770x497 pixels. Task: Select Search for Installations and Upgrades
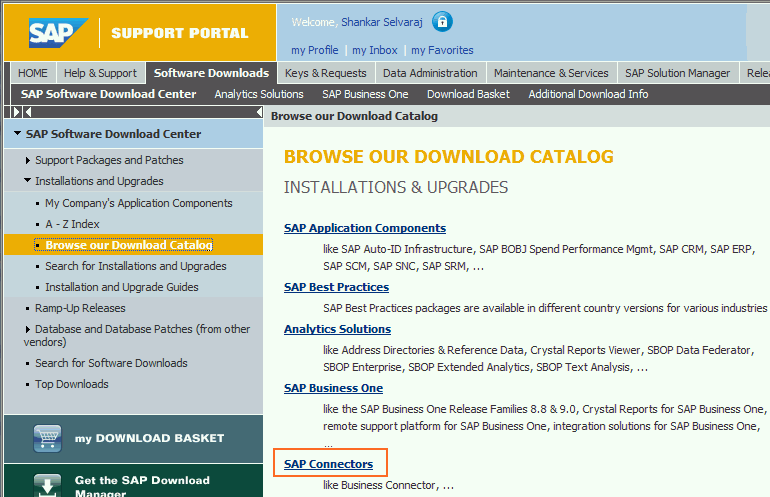[x=136, y=266]
